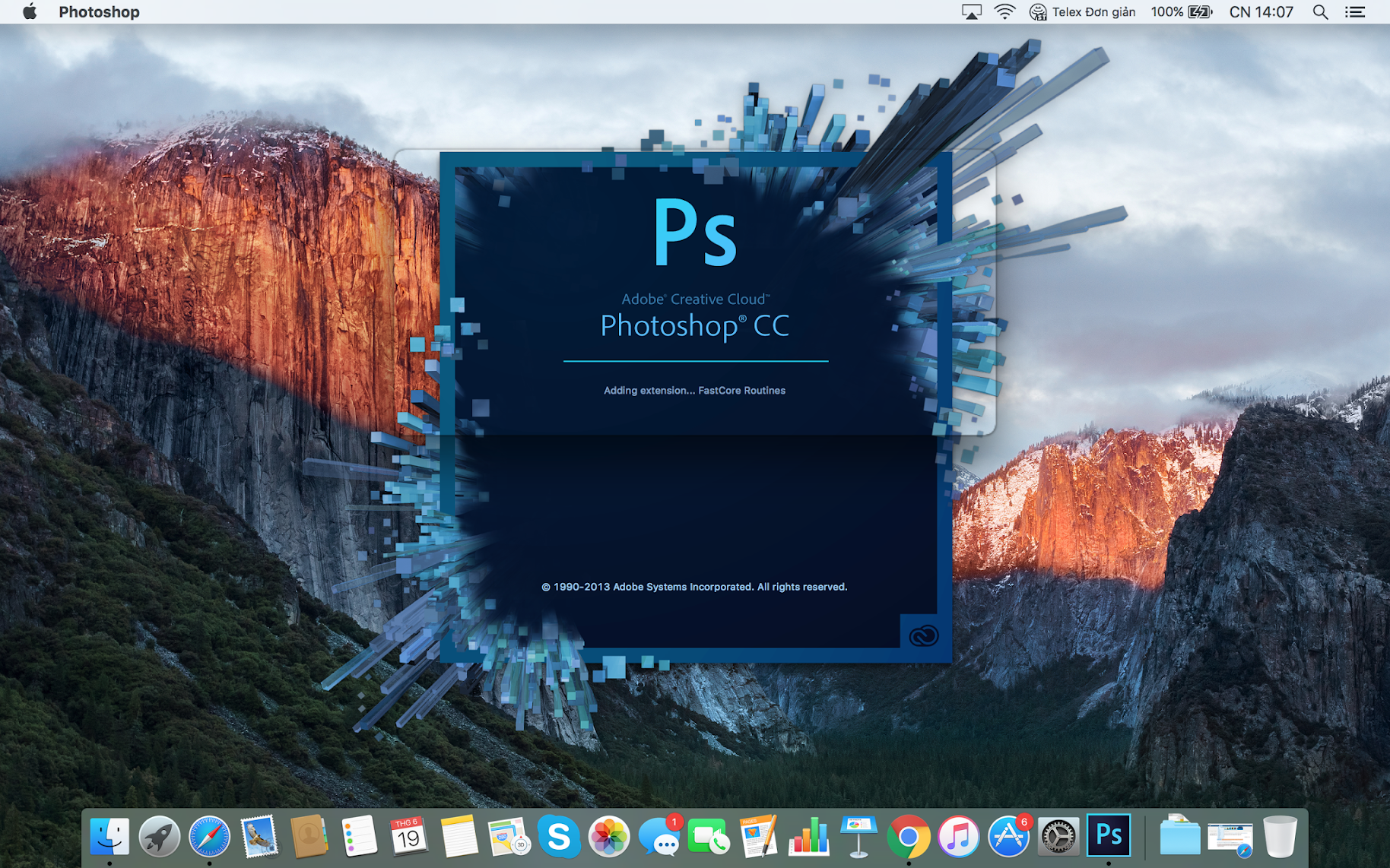Open Google Chrome from the Dock
This screenshot has width=1390, height=868.
(x=909, y=836)
